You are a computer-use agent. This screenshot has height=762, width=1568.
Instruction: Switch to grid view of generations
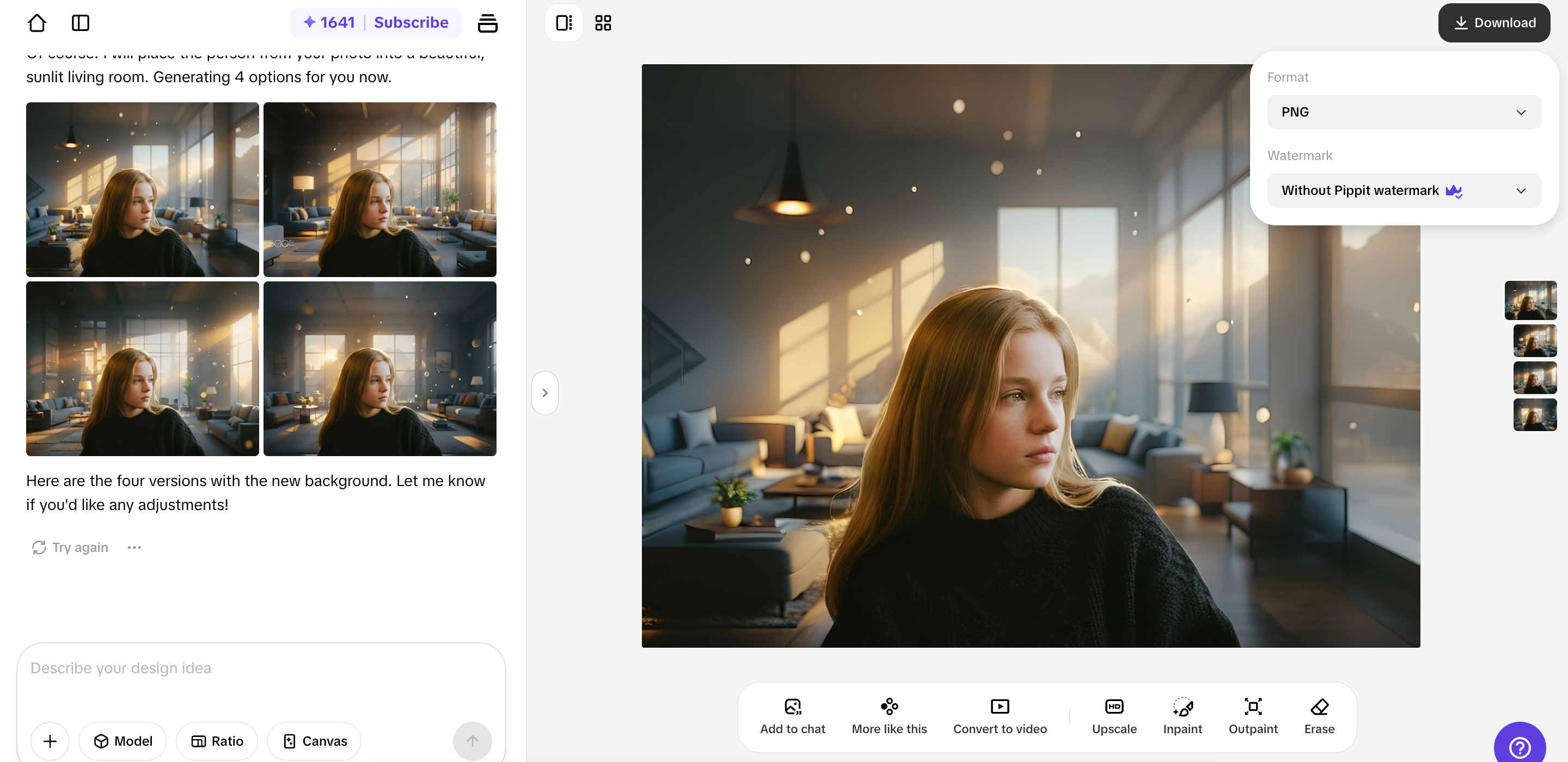[603, 22]
